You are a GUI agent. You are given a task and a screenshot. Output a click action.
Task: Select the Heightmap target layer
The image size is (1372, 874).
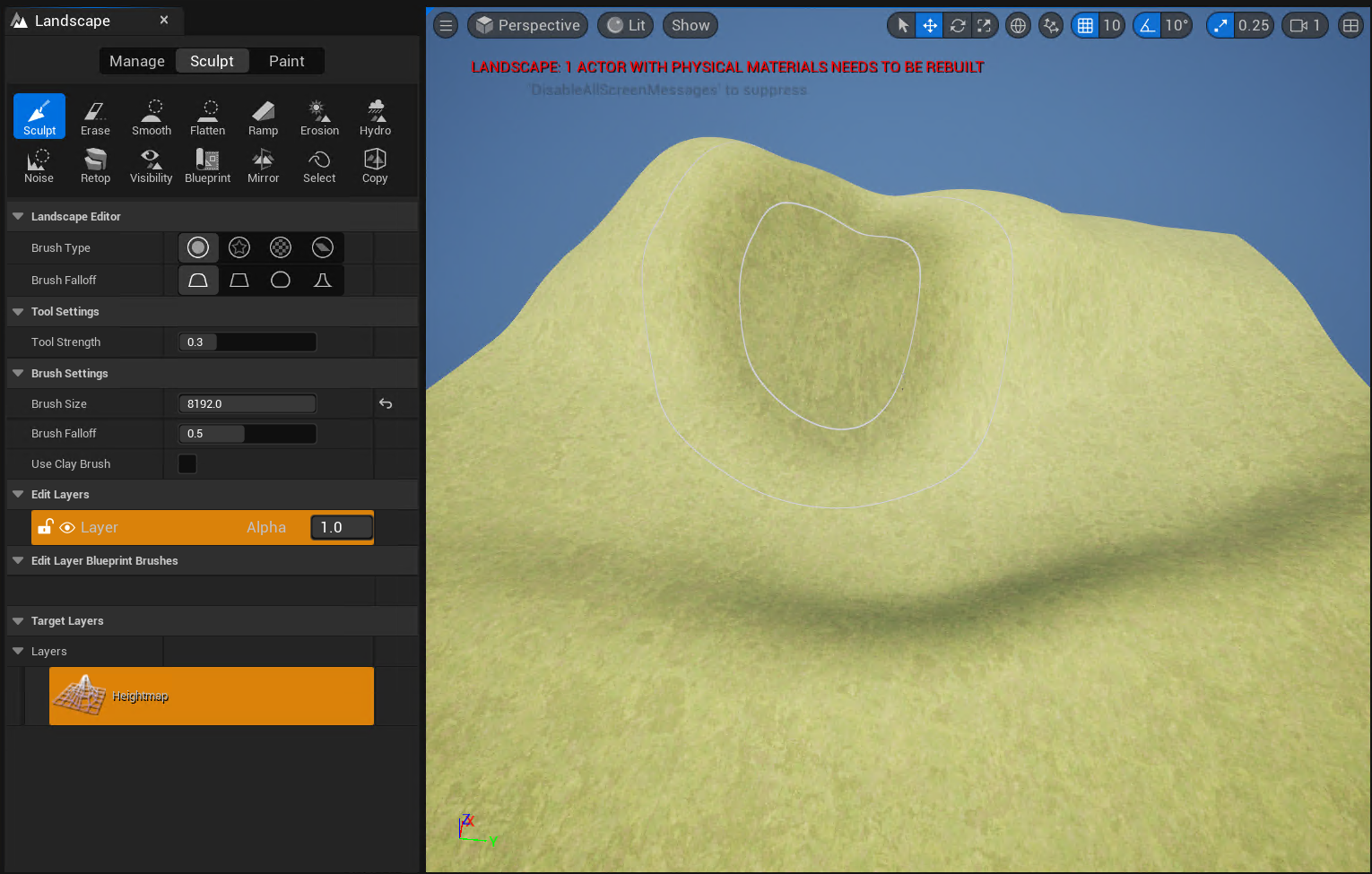click(212, 696)
